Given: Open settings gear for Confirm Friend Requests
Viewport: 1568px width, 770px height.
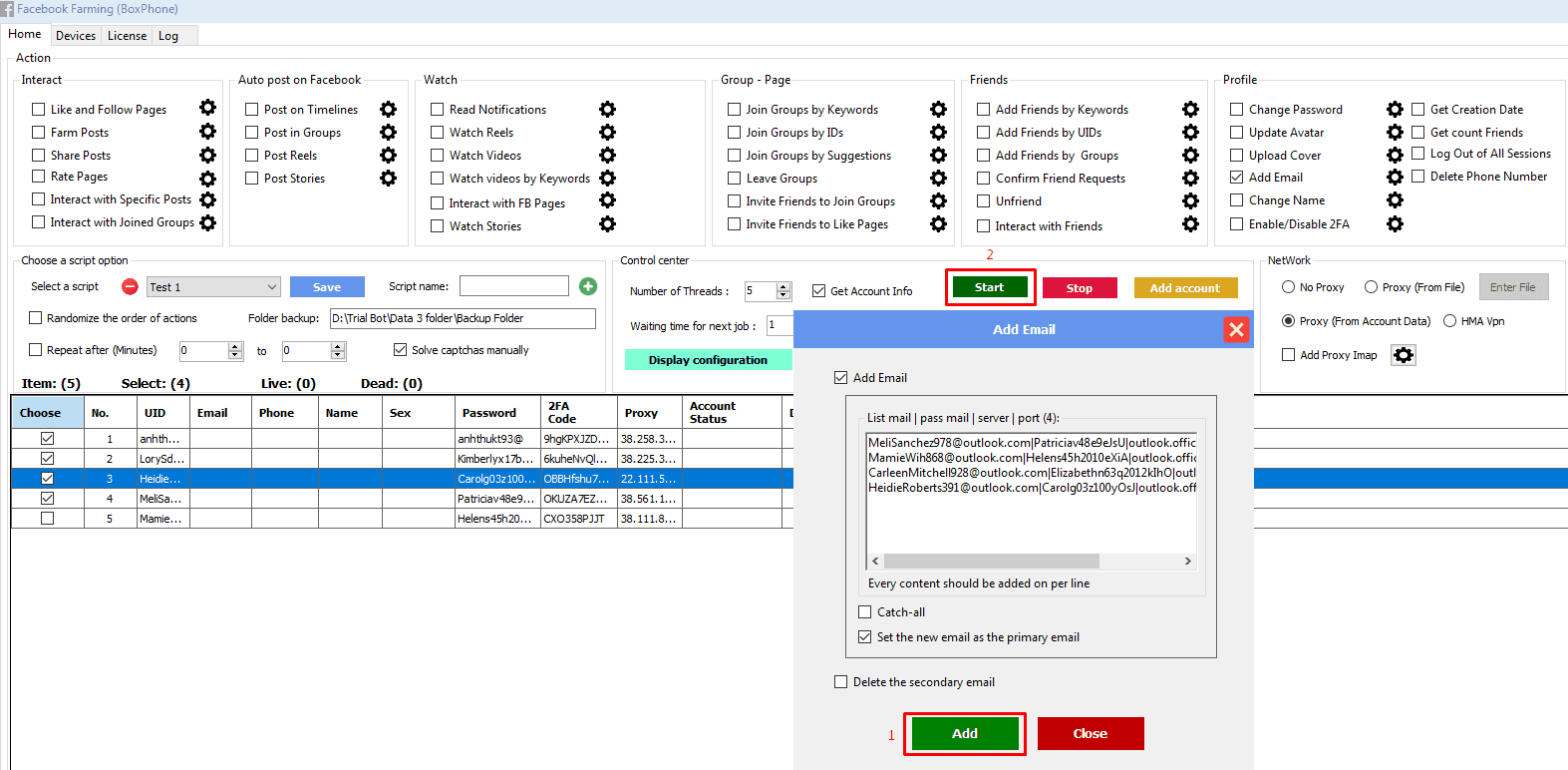Looking at the screenshot, I should [x=1190, y=178].
